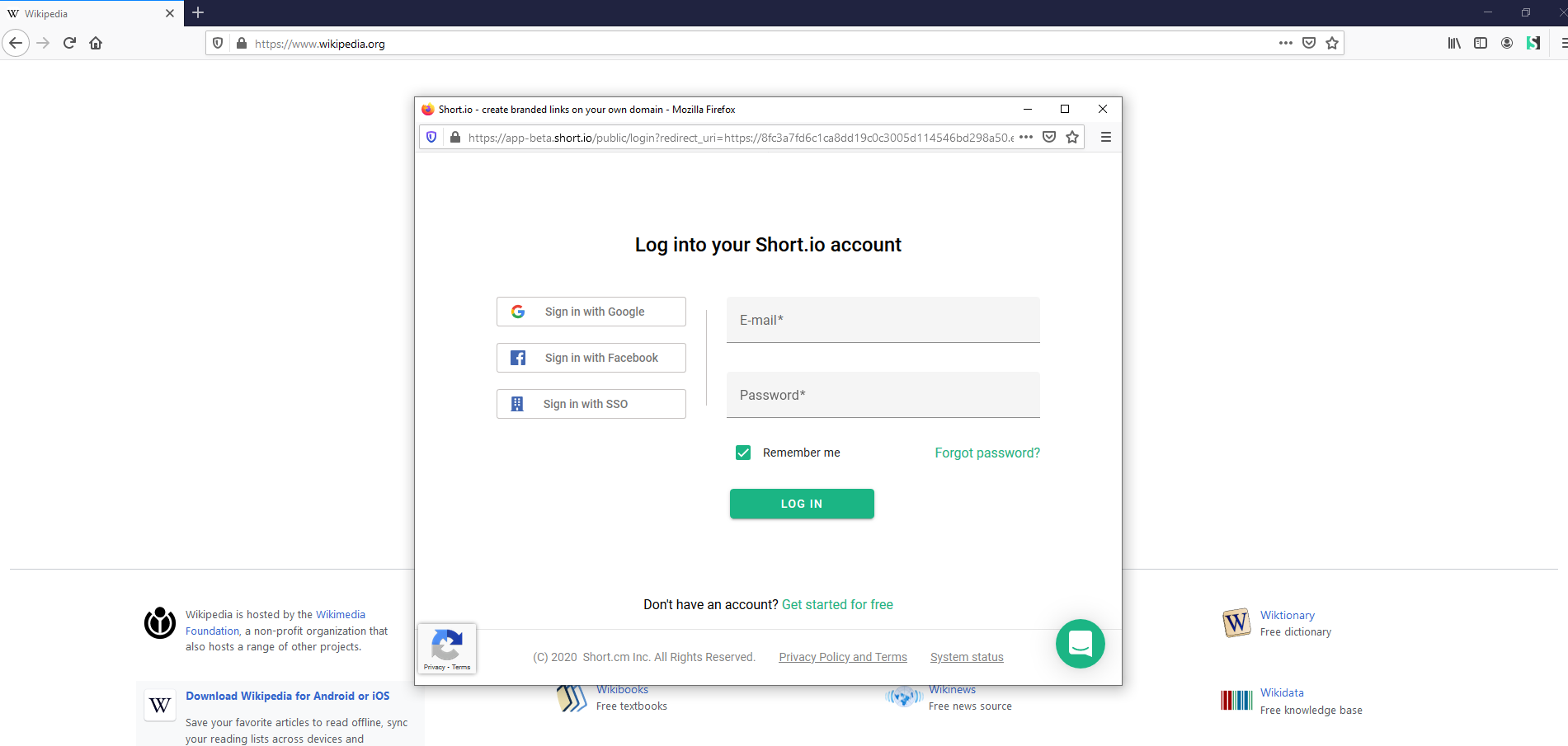Toggle the Firefox sidebar view
This screenshot has width=1568, height=746.
point(1480,43)
